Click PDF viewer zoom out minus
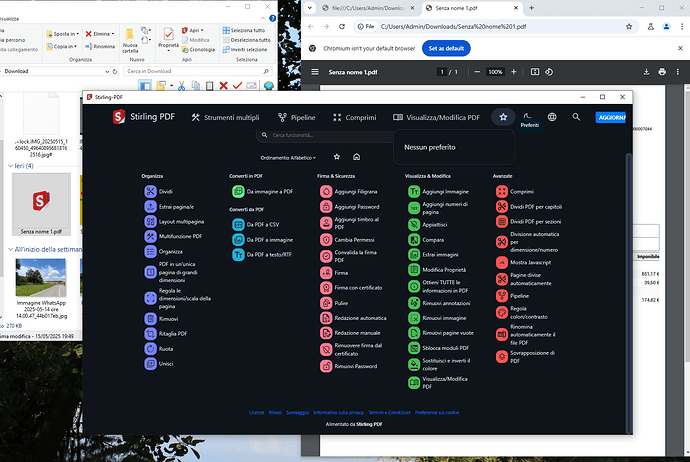 point(477,72)
